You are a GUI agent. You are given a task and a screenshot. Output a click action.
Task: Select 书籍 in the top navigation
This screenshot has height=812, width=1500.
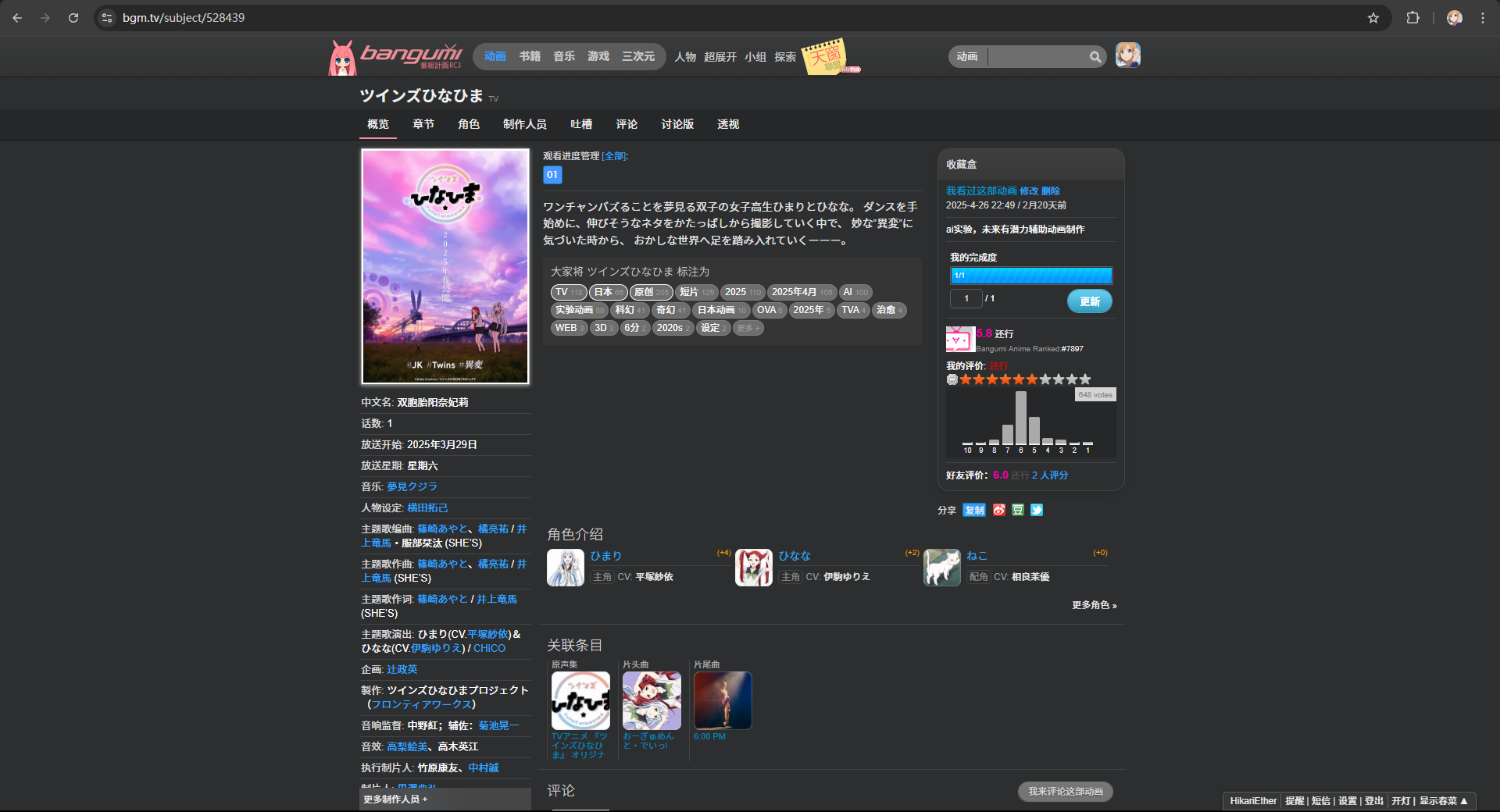click(530, 56)
